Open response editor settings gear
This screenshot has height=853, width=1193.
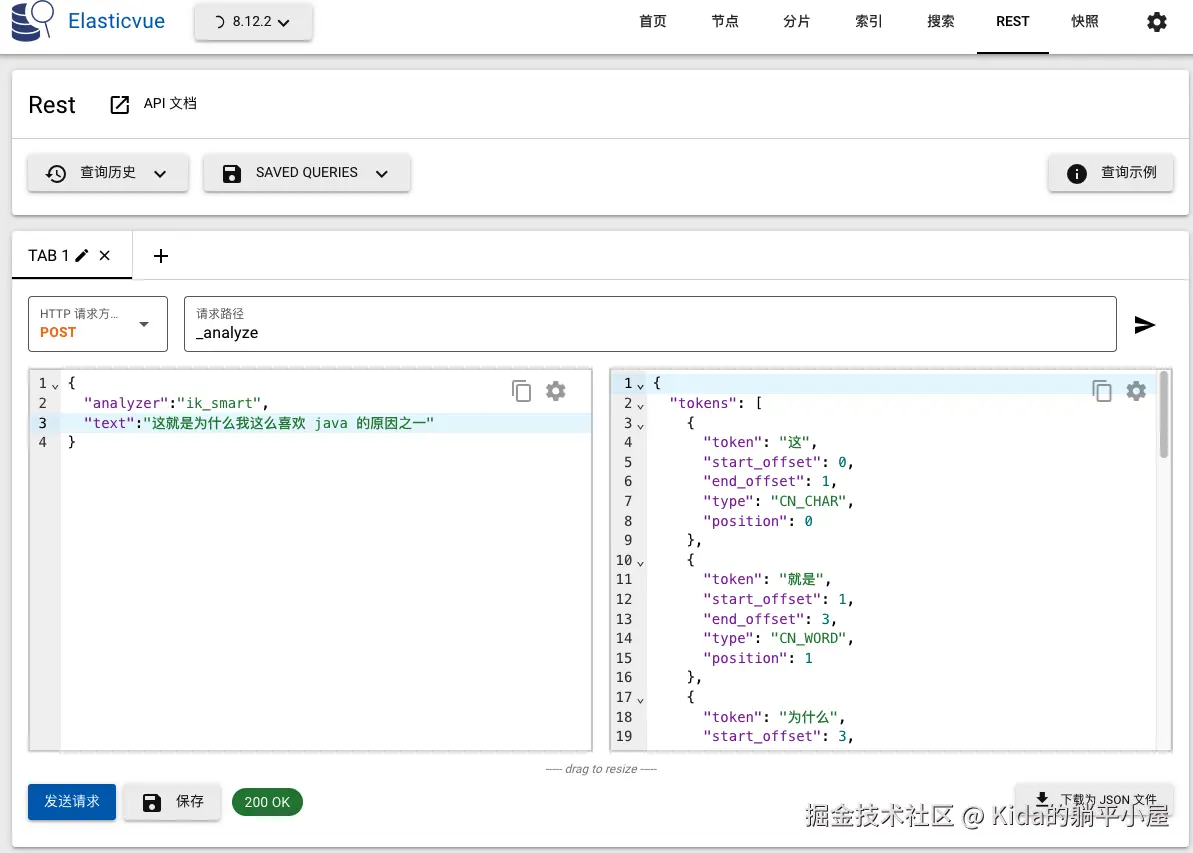tap(1136, 391)
